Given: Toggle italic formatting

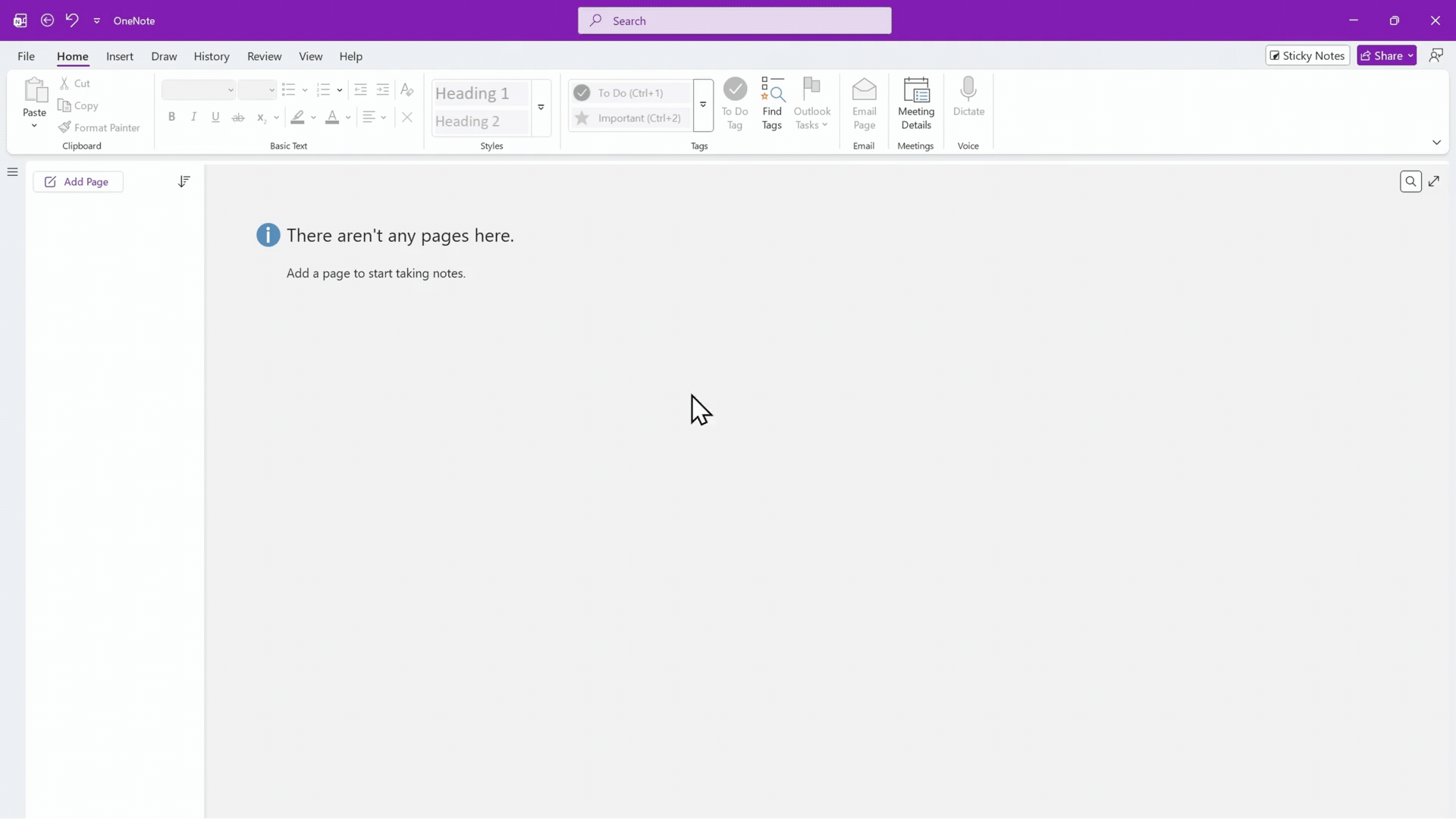Looking at the screenshot, I should click(x=194, y=117).
